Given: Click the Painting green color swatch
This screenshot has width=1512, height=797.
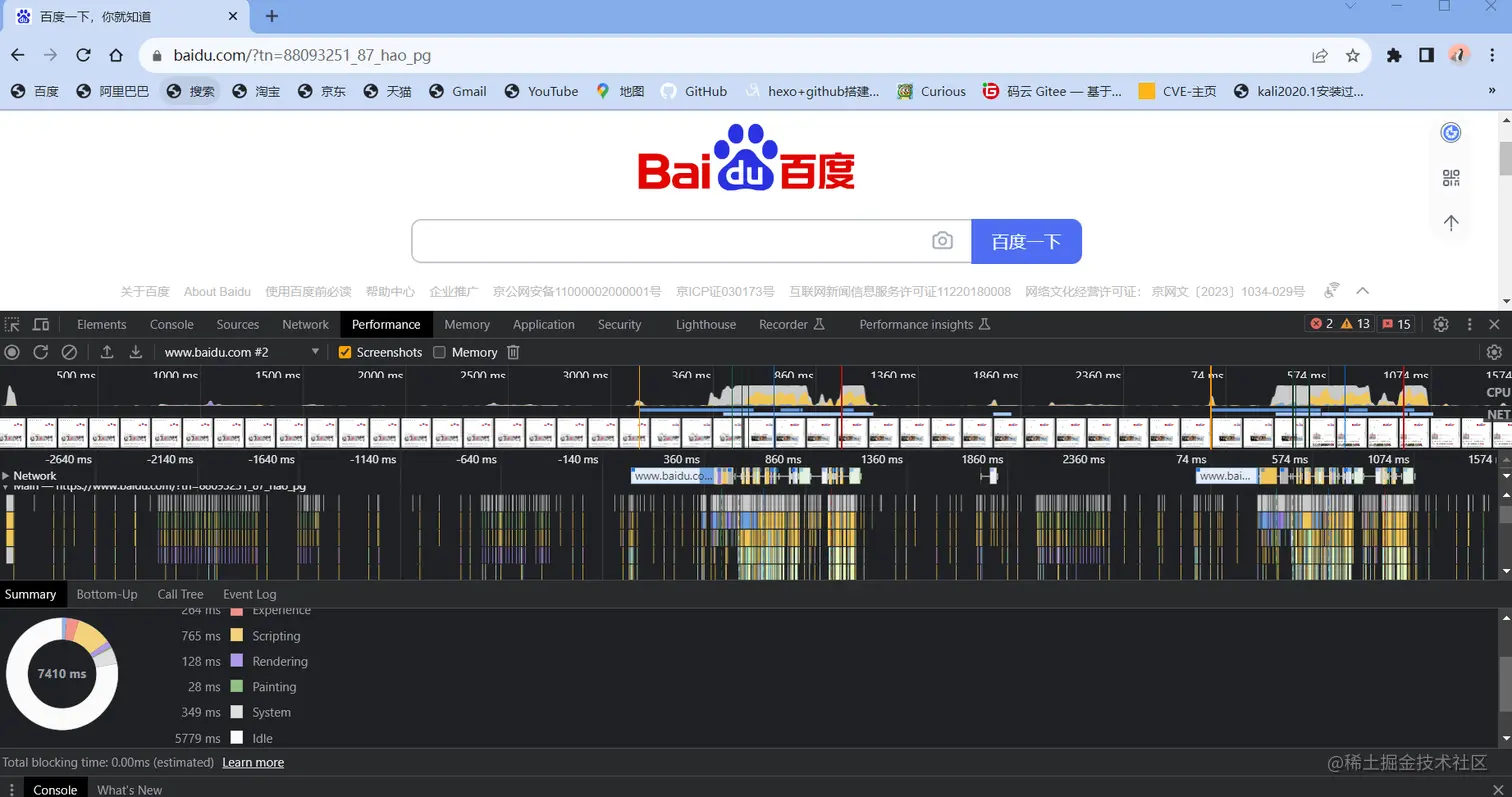Looking at the screenshot, I should (237, 686).
